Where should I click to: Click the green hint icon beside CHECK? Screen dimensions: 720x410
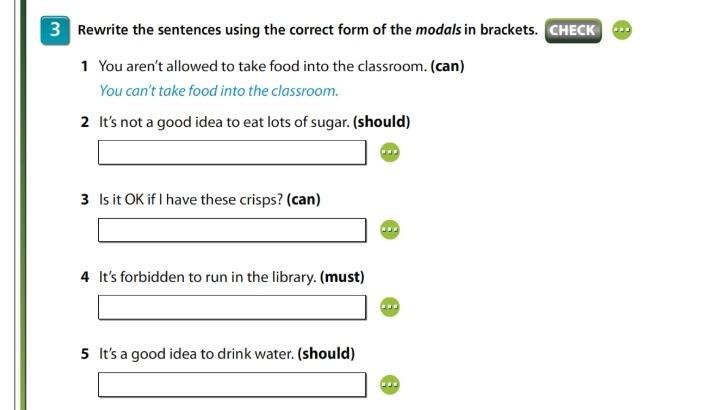click(622, 29)
